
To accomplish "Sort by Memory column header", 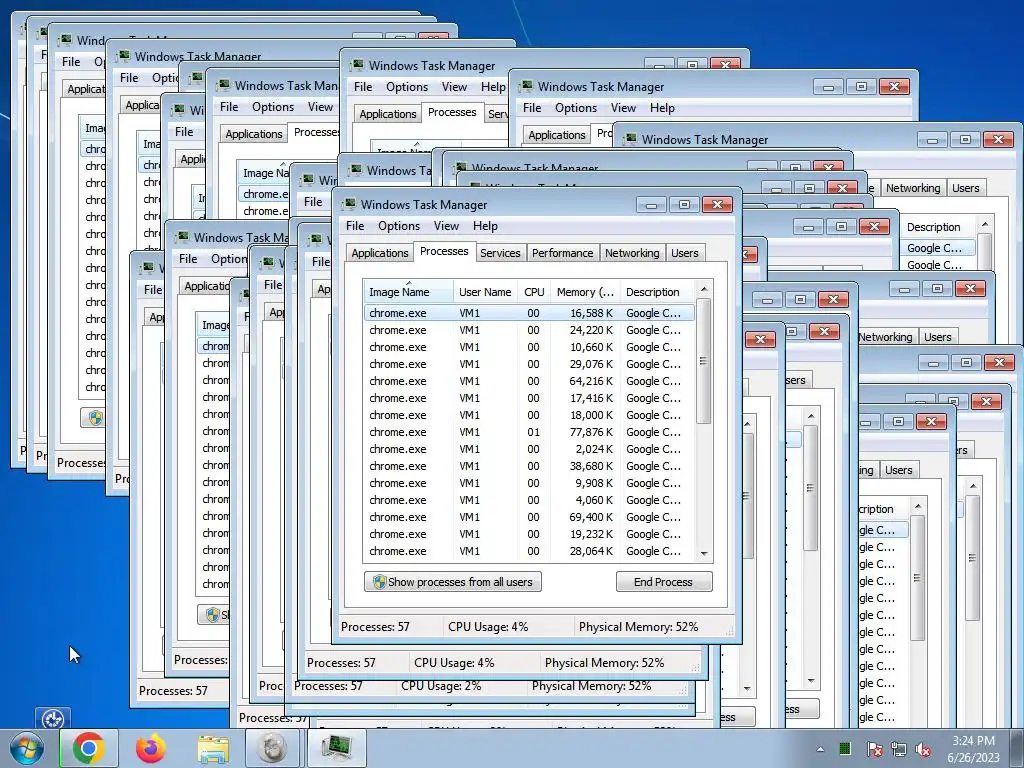I will (585, 292).
